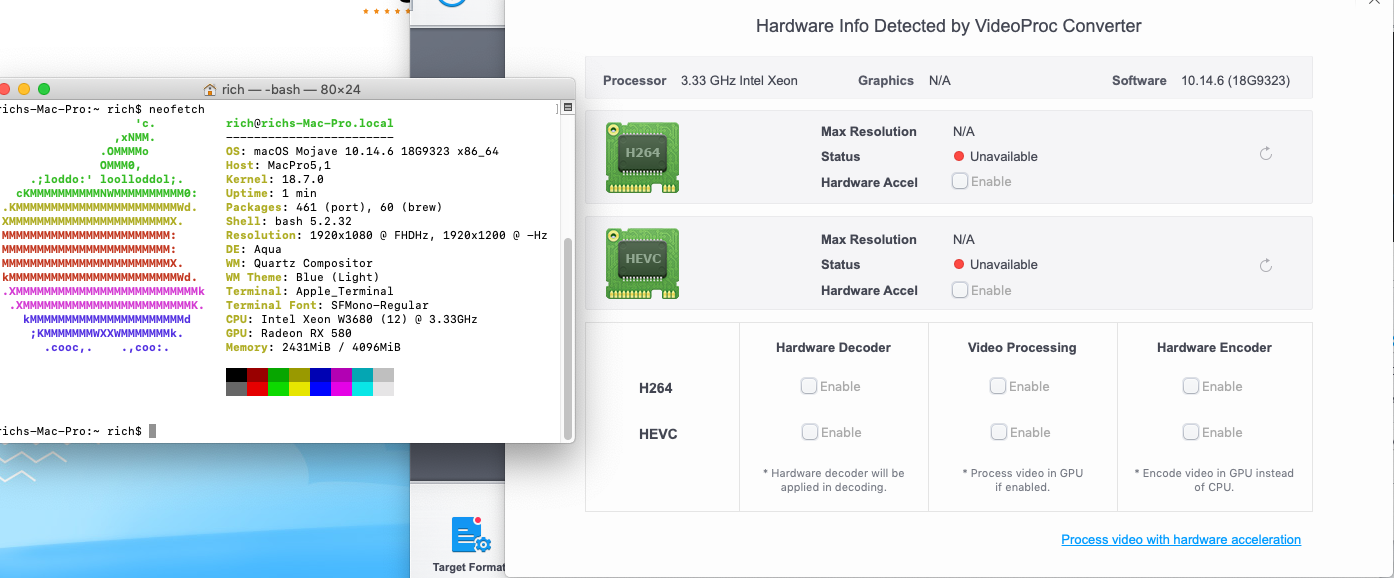1394x578 pixels.
Task: Click 'rich@richs-Mac-Pro.local' in Terminal
Action: coord(310,123)
